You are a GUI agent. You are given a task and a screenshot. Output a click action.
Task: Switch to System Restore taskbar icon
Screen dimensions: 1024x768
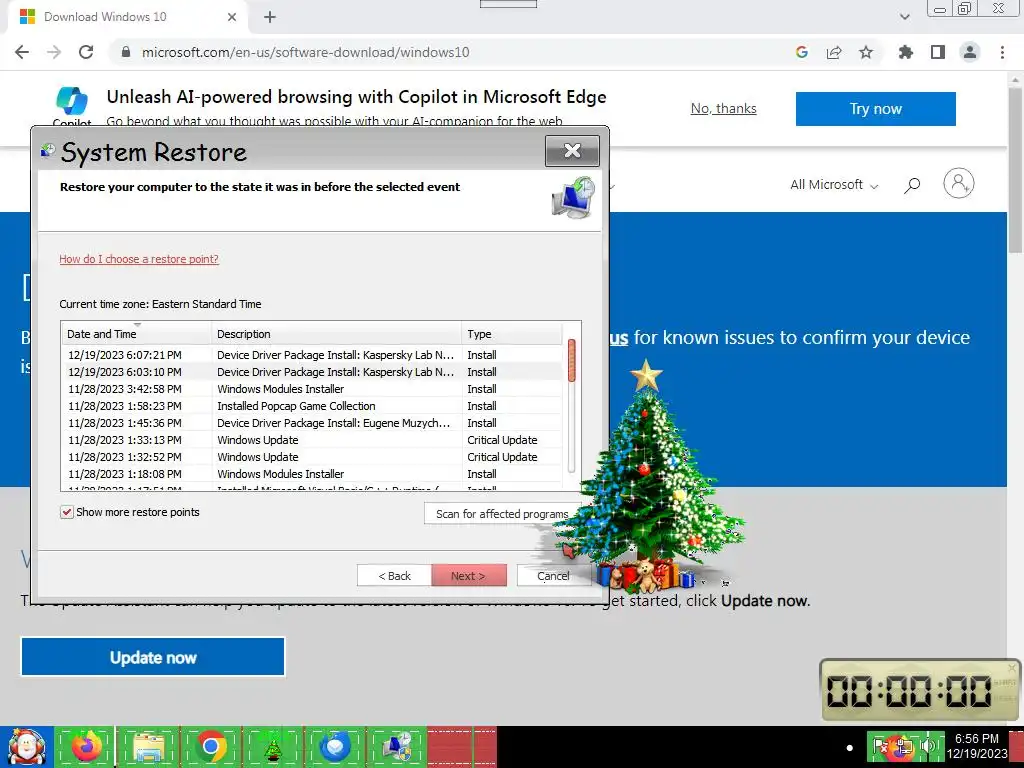(x=396, y=747)
